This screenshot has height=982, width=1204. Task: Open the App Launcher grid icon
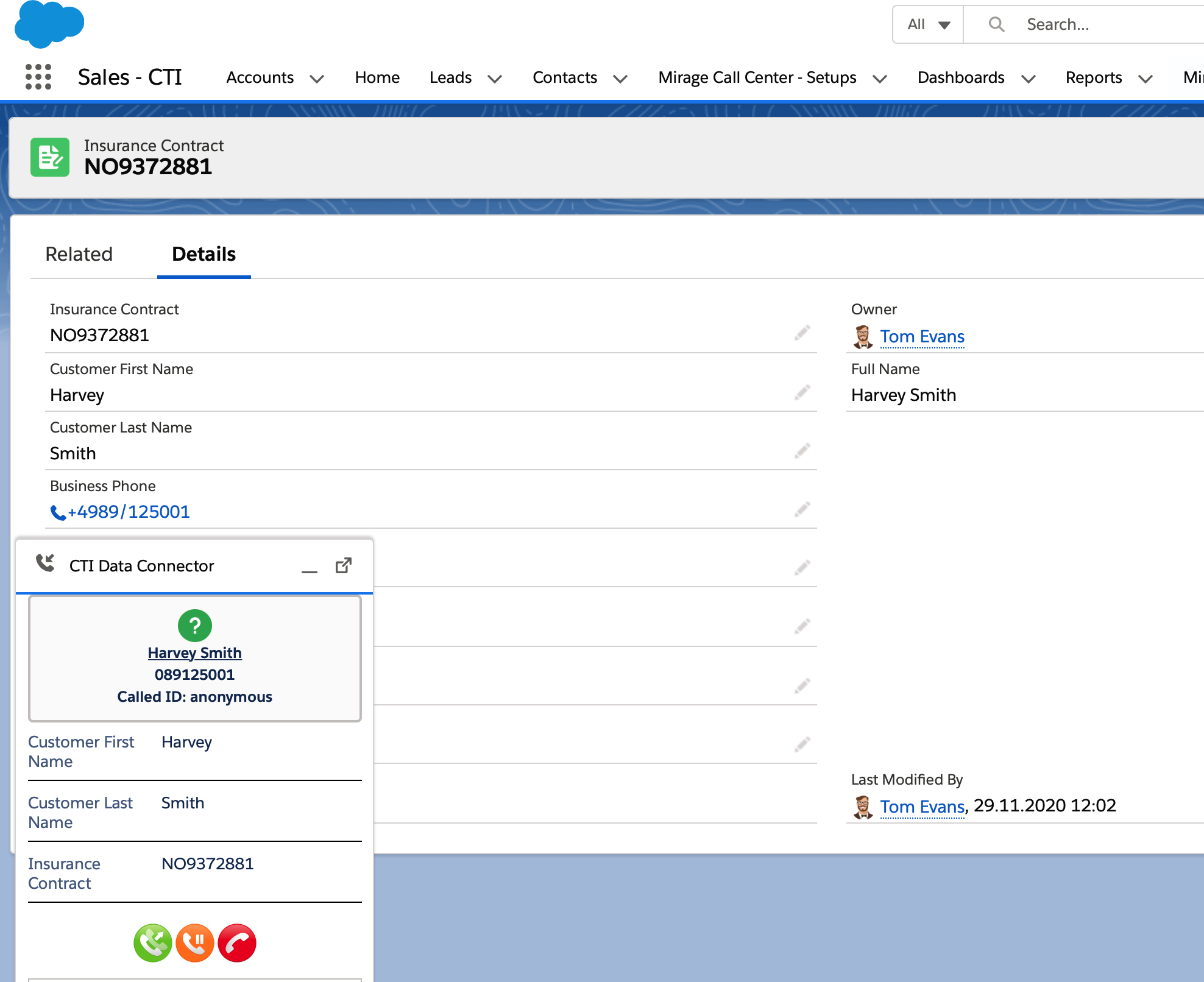tap(38, 77)
